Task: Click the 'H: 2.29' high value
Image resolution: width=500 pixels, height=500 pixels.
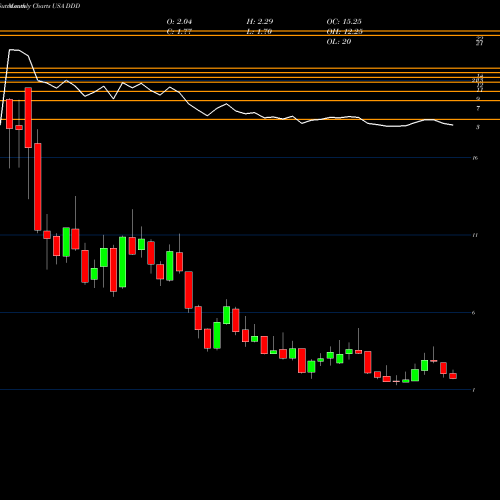Action: [260, 22]
